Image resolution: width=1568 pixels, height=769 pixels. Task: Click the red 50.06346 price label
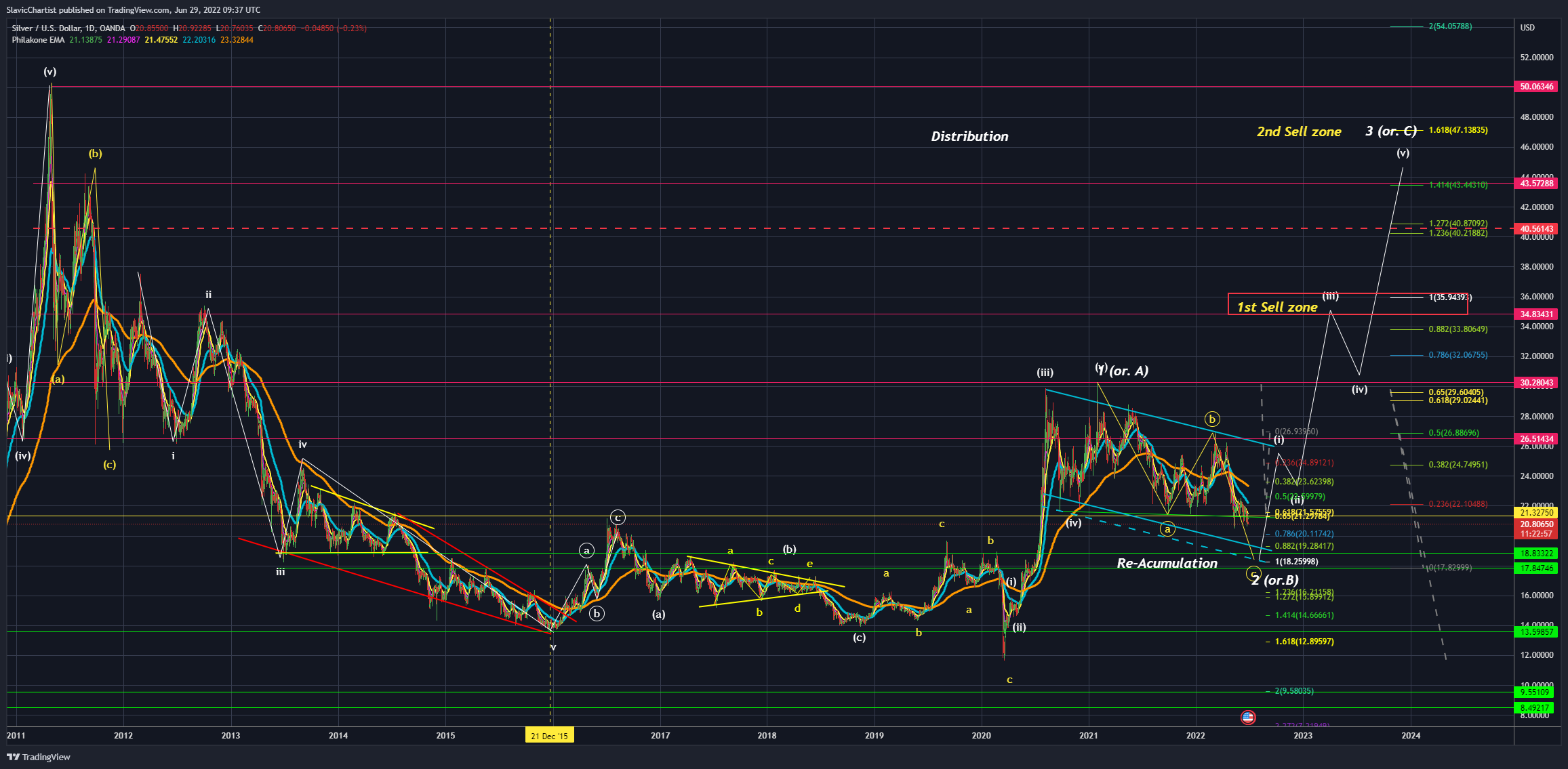(x=1536, y=87)
